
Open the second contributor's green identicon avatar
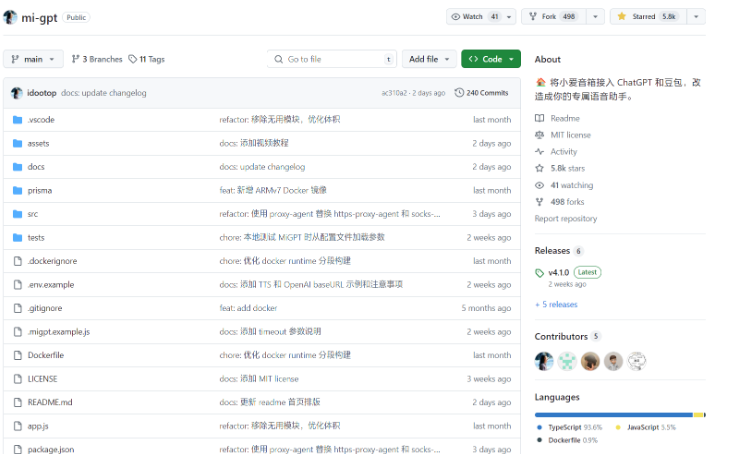coord(567,361)
